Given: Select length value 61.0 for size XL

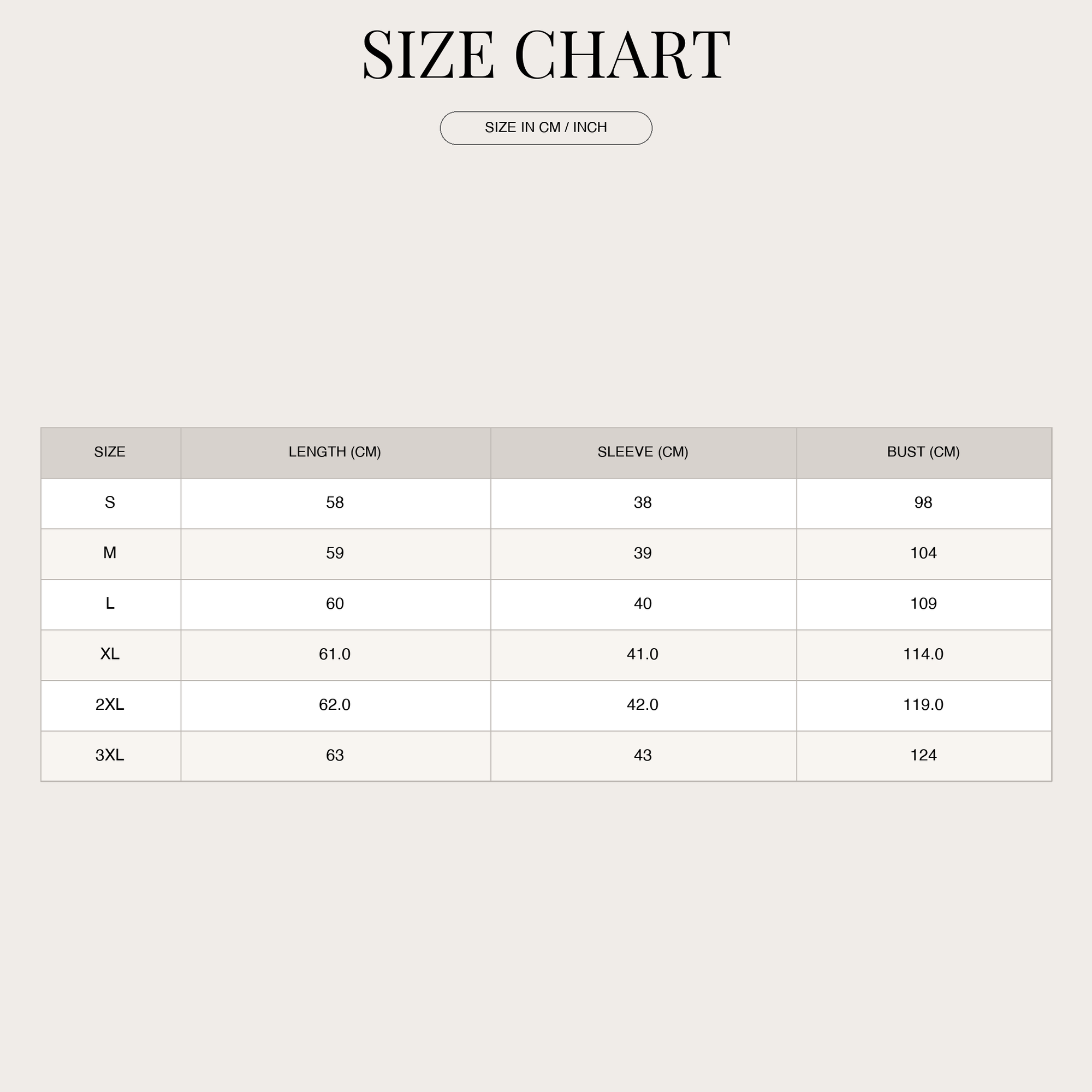Looking at the screenshot, I should point(336,655).
